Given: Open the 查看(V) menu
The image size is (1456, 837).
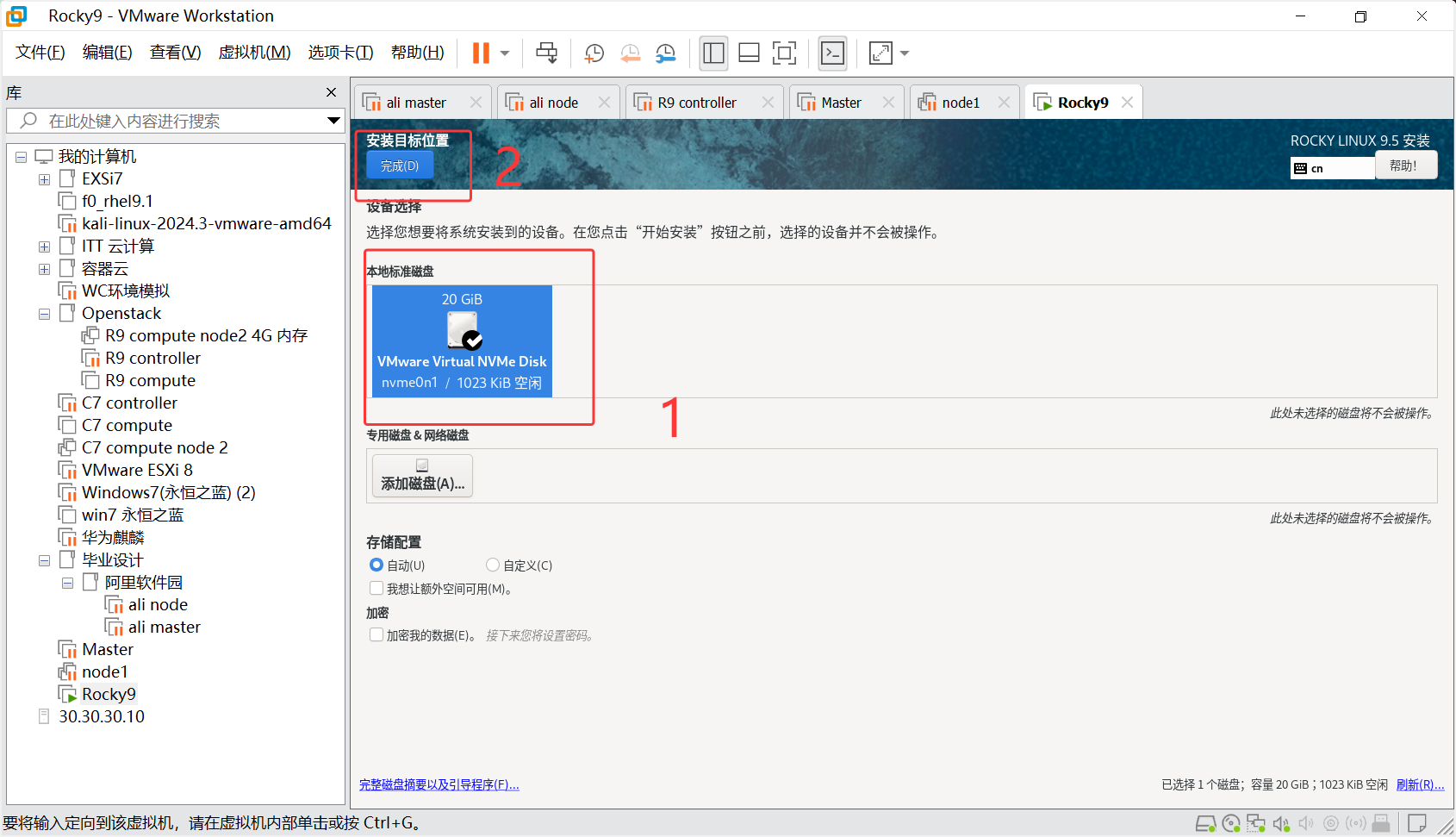Looking at the screenshot, I should click(176, 53).
